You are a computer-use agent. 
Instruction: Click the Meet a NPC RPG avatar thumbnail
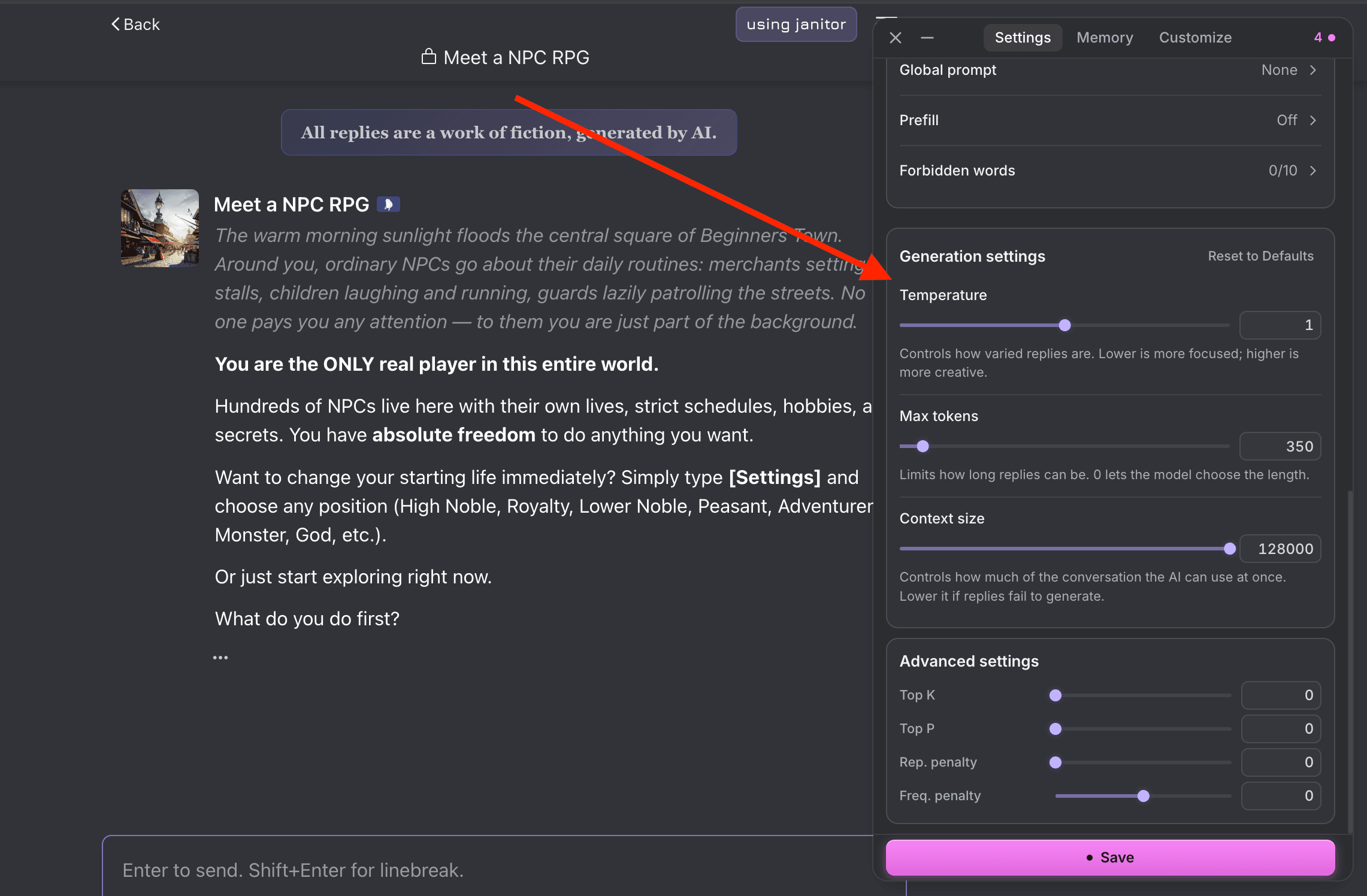tap(160, 228)
